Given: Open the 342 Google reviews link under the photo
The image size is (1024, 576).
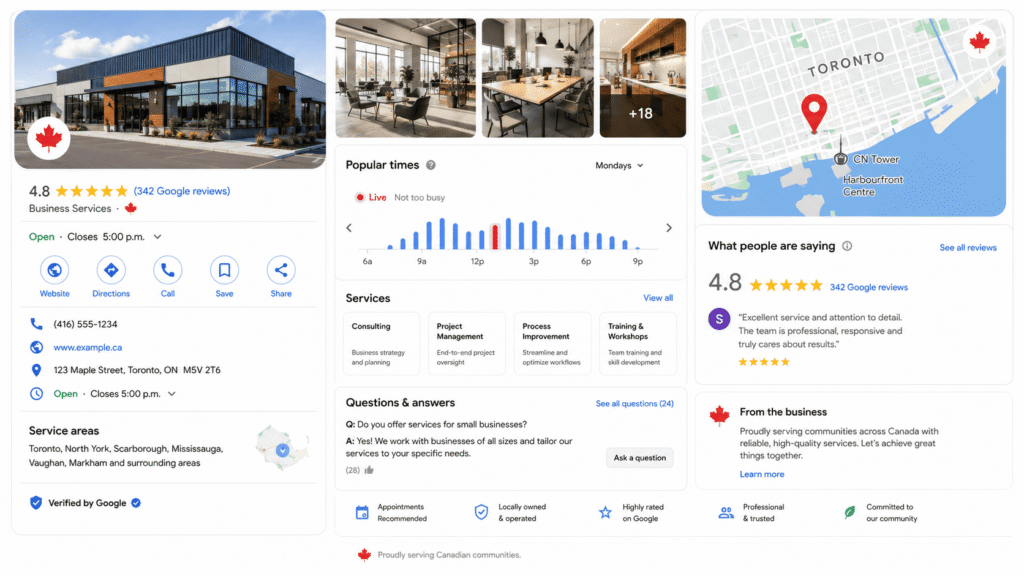Looking at the screenshot, I should point(182,191).
